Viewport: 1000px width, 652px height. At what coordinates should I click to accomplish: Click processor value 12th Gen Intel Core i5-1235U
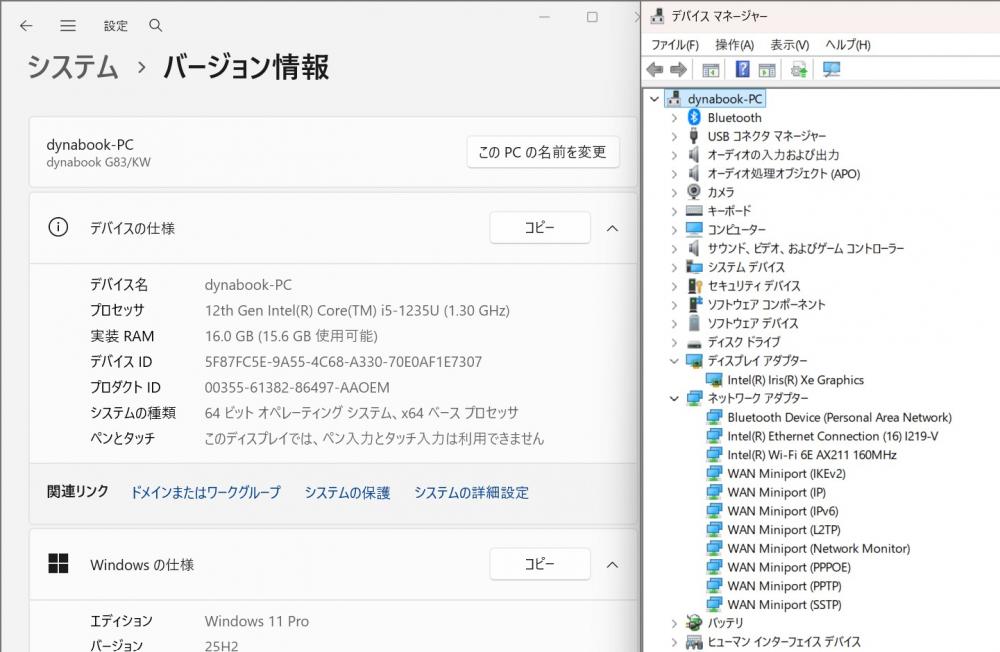tap(357, 311)
